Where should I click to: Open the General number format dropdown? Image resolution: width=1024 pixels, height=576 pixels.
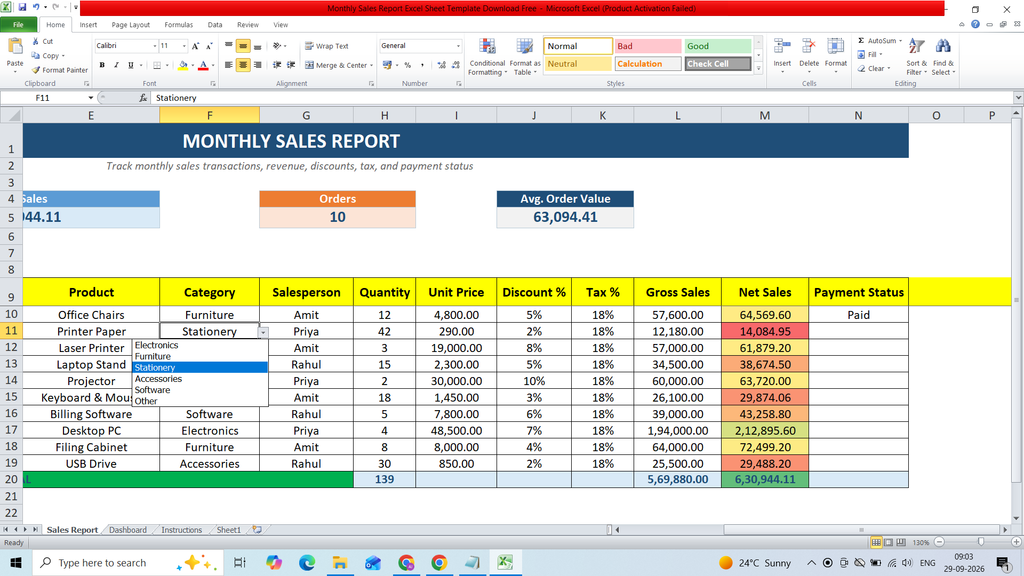(458, 46)
